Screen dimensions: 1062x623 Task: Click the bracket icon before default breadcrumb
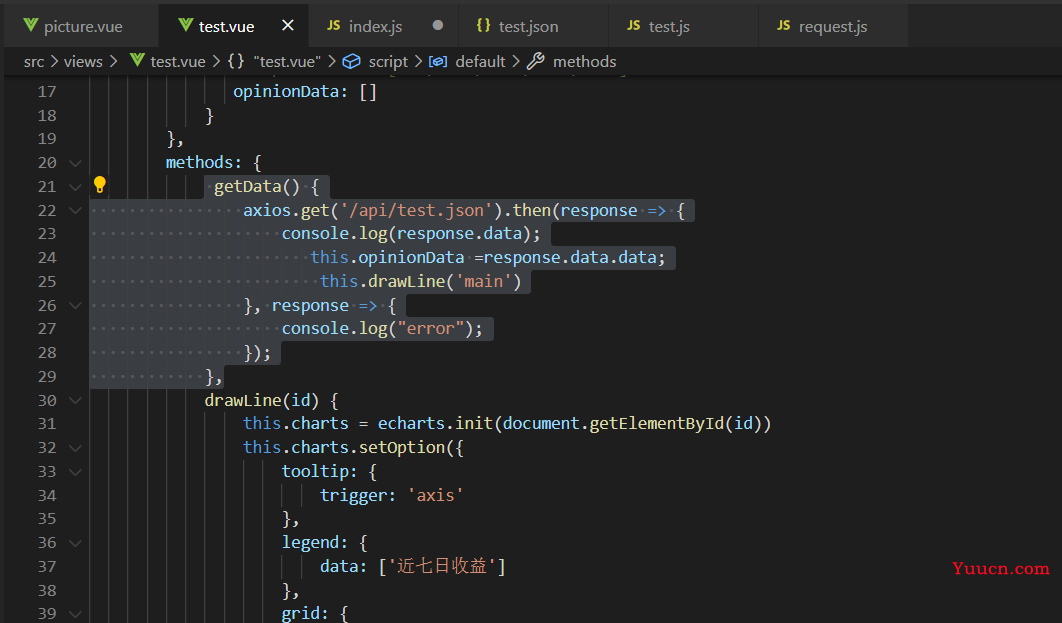[x=438, y=62]
